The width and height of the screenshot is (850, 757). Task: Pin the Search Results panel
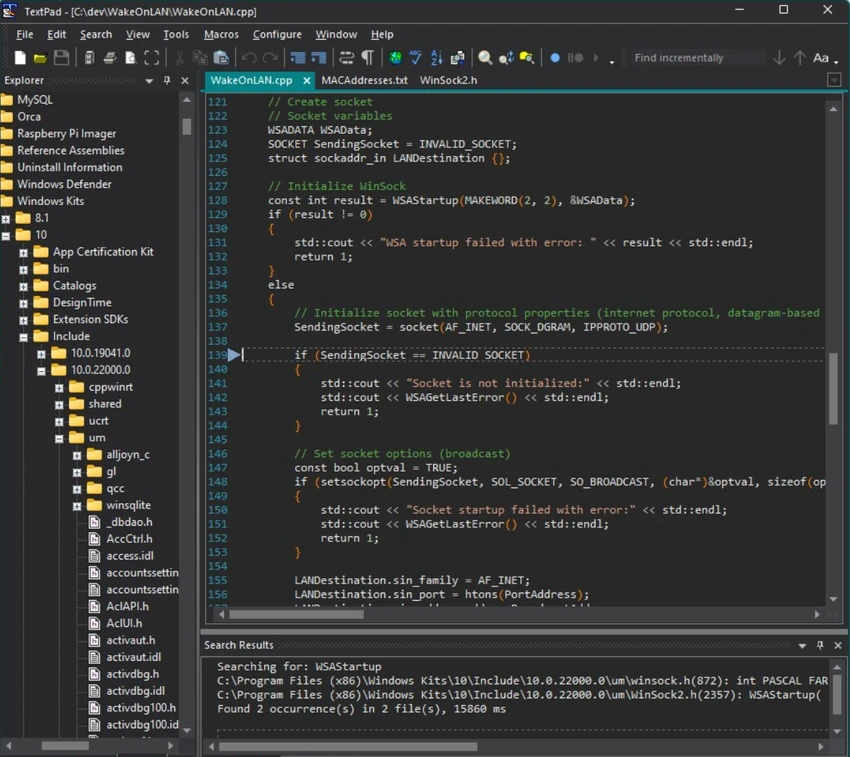point(820,645)
